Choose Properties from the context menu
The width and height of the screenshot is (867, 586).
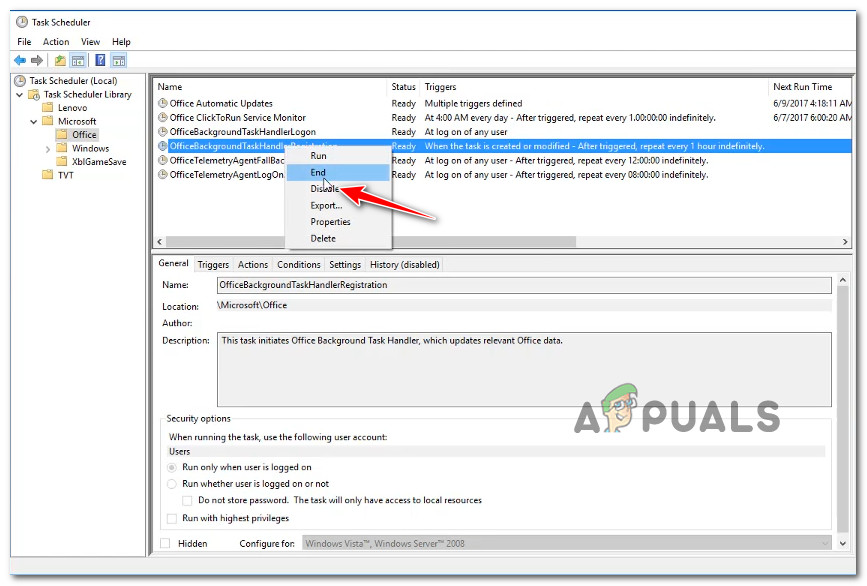338,222
